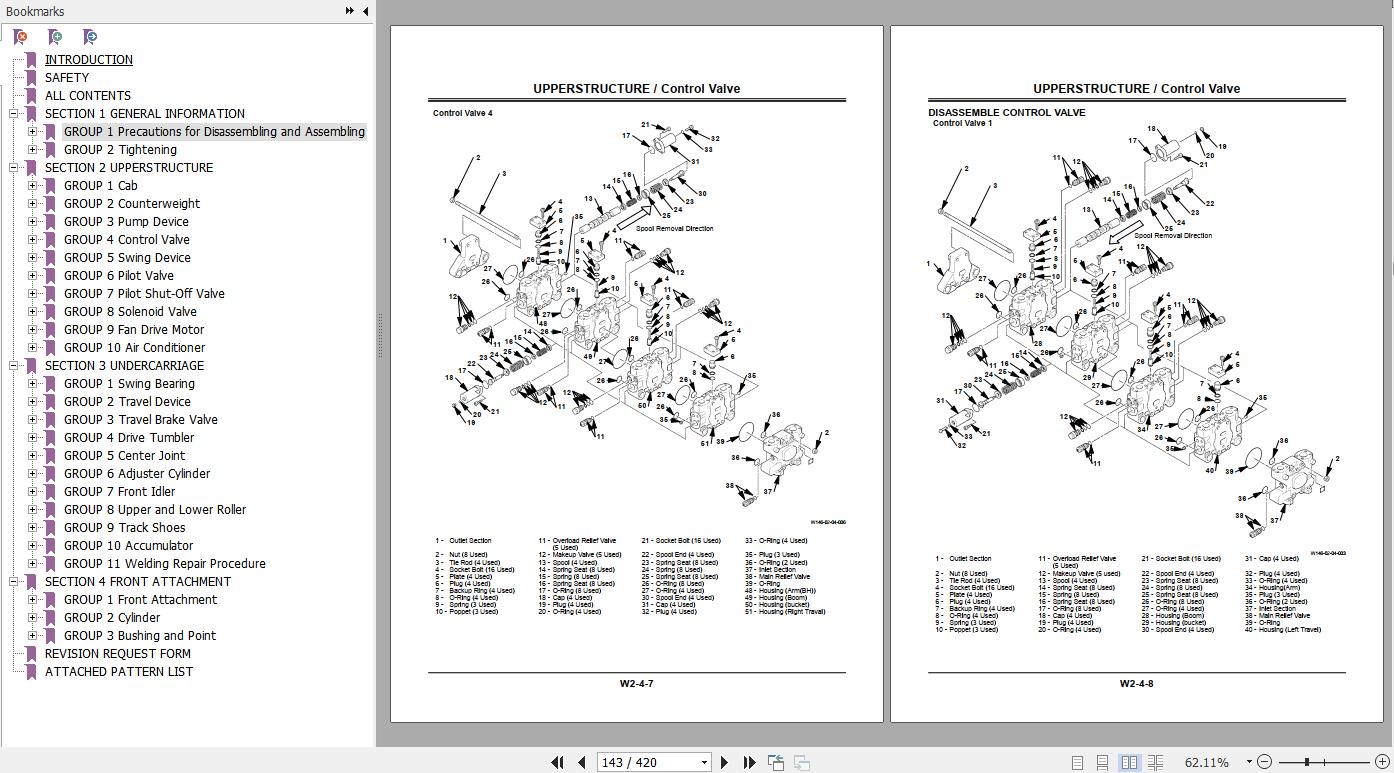Collapse SECTION 1 GENERAL INFORMATION
Image resolution: width=1394 pixels, height=773 pixels.
pos(14,113)
